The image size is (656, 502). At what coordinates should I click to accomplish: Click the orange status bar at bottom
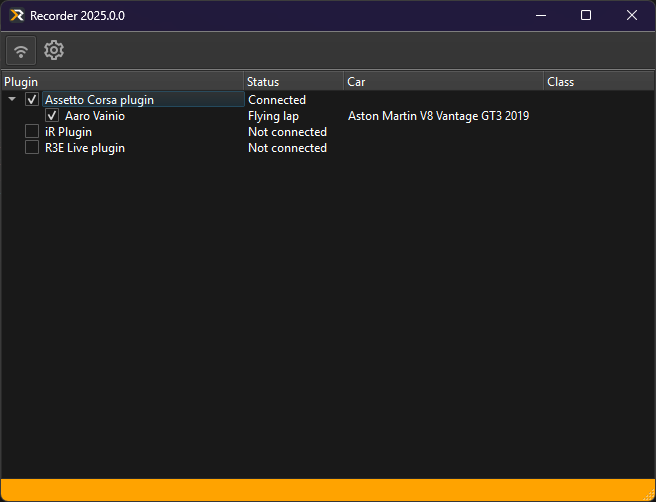328,490
